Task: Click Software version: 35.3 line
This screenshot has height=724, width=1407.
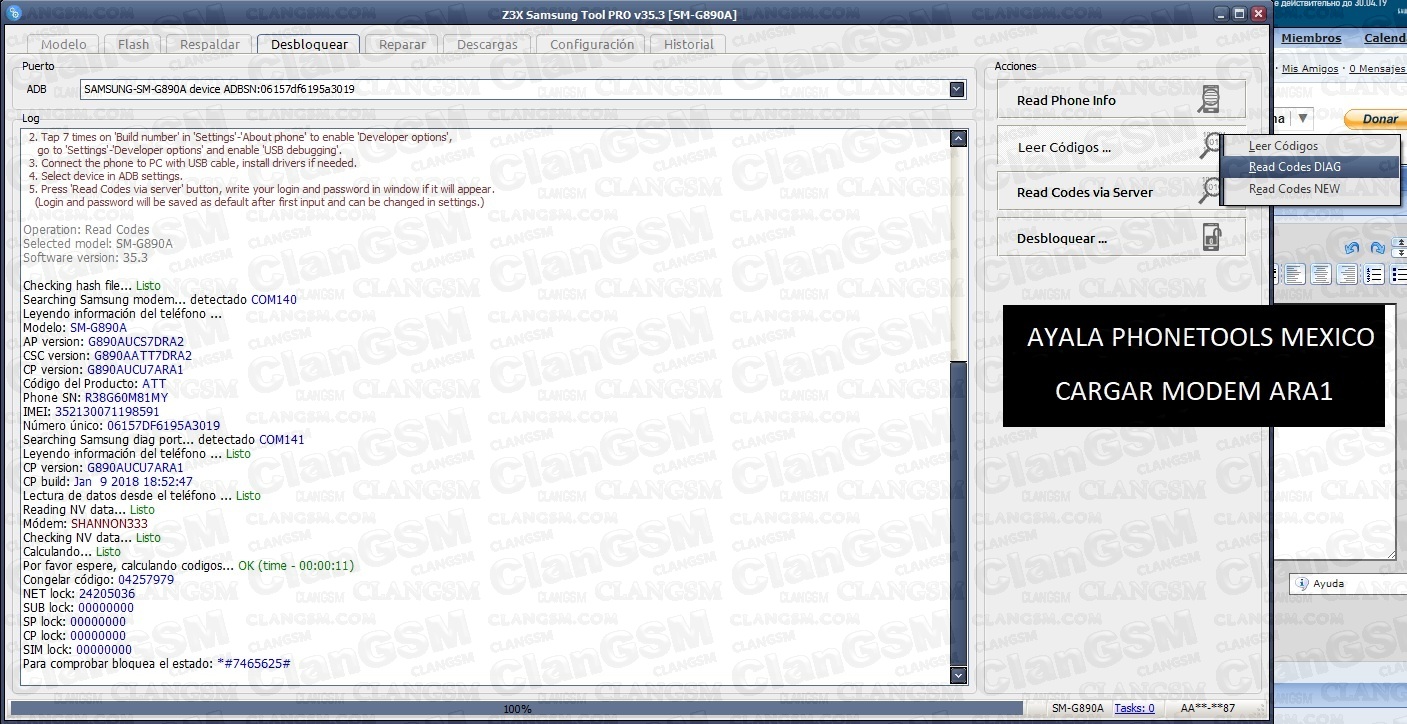Action: click(85, 257)
